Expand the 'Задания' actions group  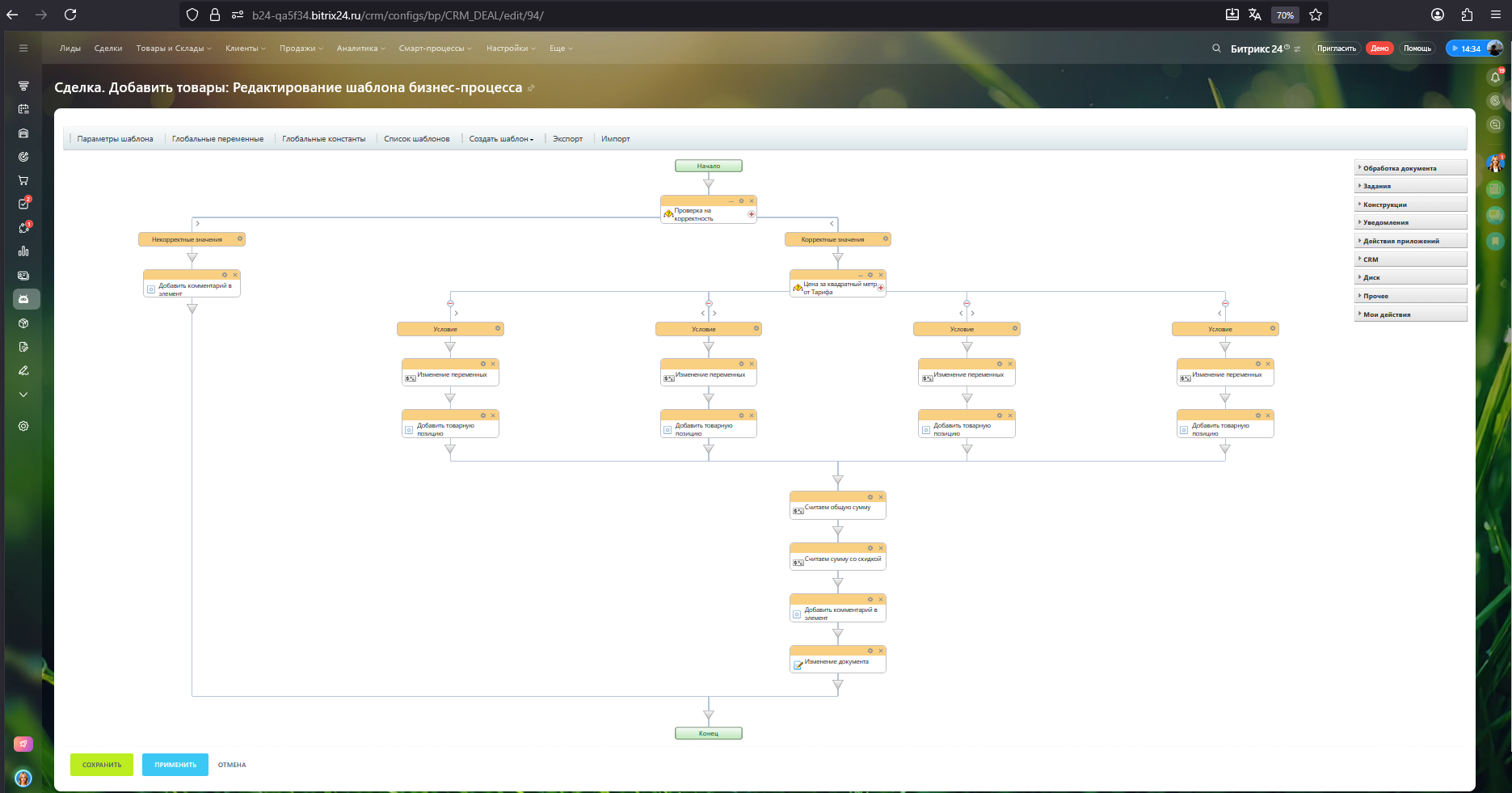tap(1411, 186)
